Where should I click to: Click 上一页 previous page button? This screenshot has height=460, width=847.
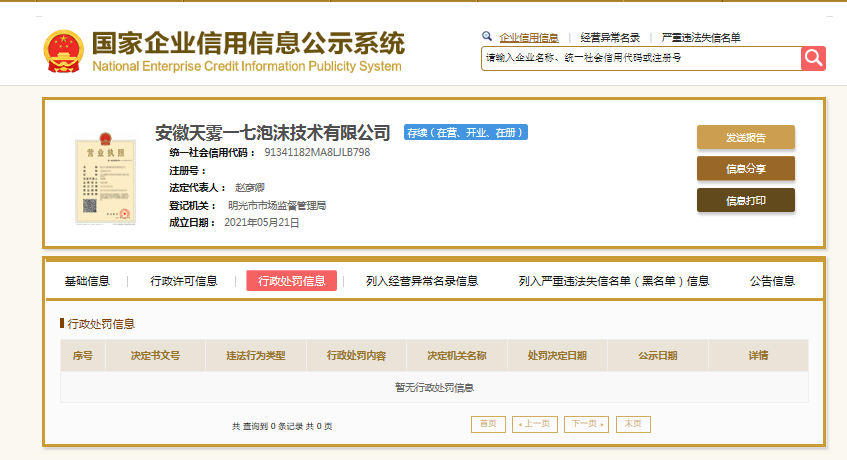coord(535,424)
